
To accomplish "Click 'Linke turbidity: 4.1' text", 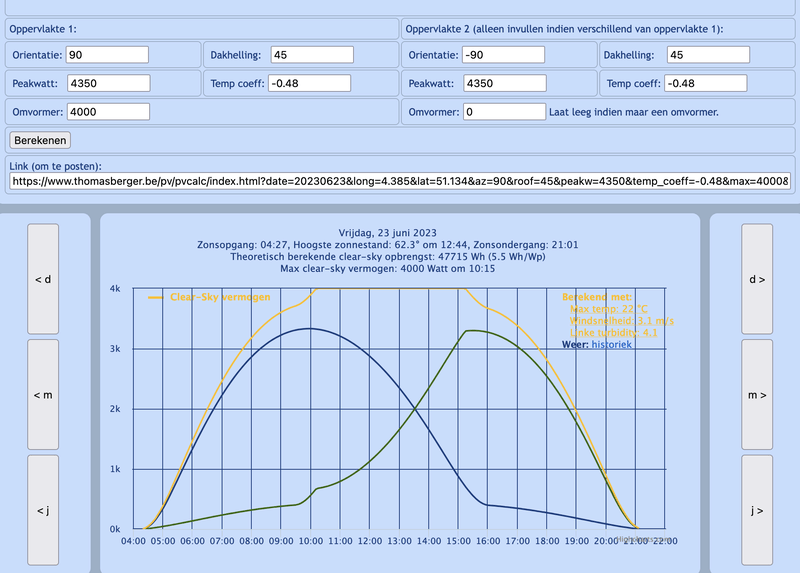I will (613, 333).
